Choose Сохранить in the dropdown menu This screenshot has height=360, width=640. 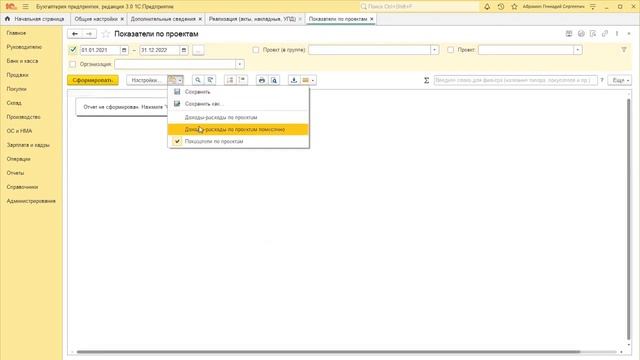tap(238, 92)
